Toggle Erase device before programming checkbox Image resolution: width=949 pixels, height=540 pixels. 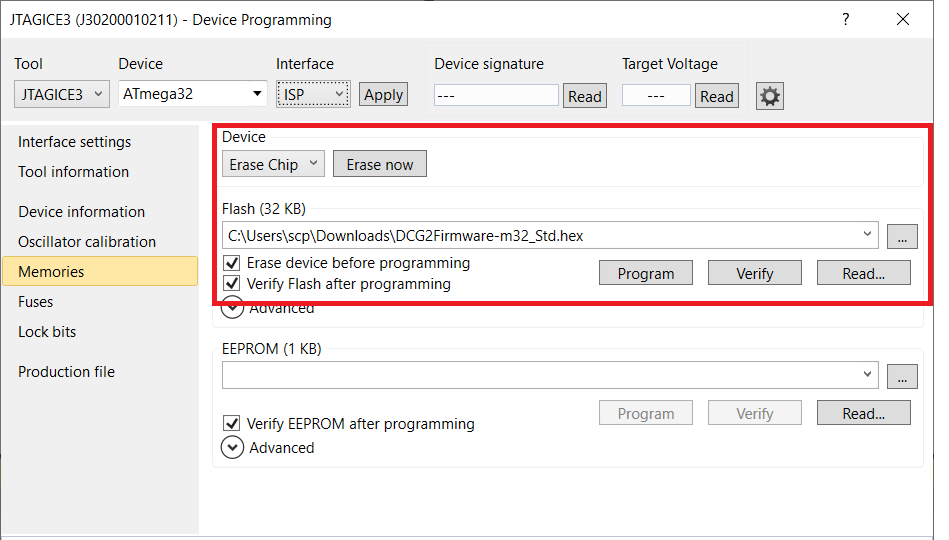232,263
